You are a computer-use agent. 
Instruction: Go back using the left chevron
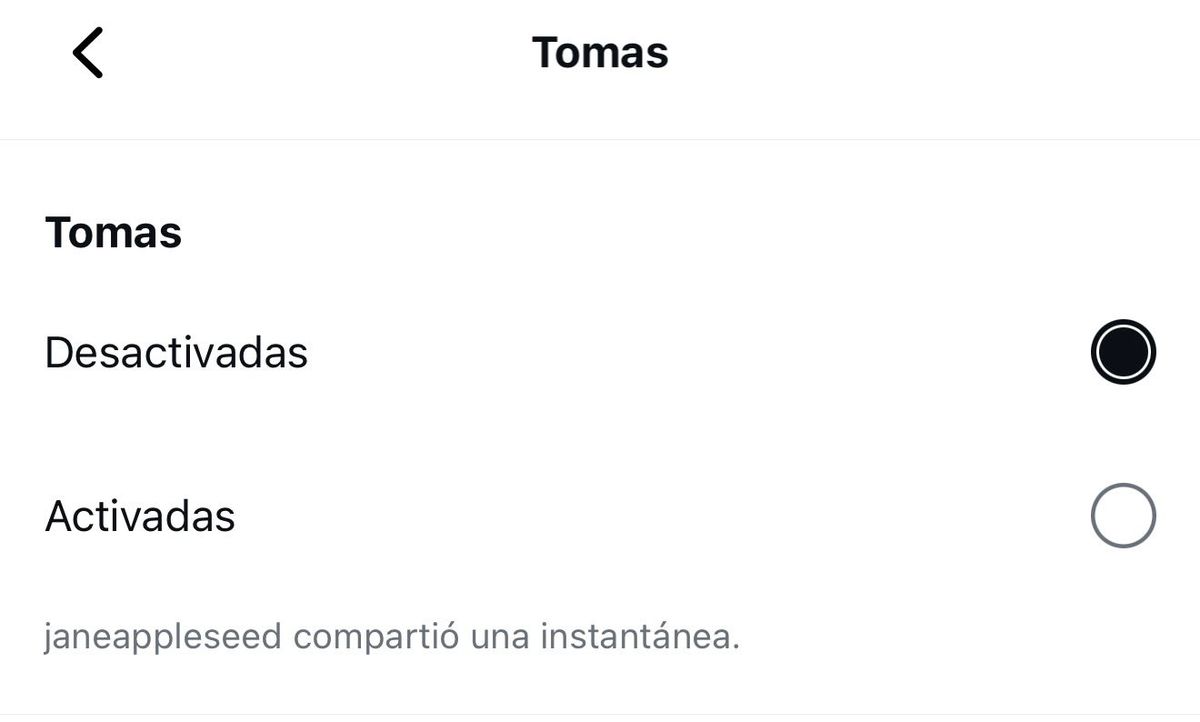[x=88, y=52]
